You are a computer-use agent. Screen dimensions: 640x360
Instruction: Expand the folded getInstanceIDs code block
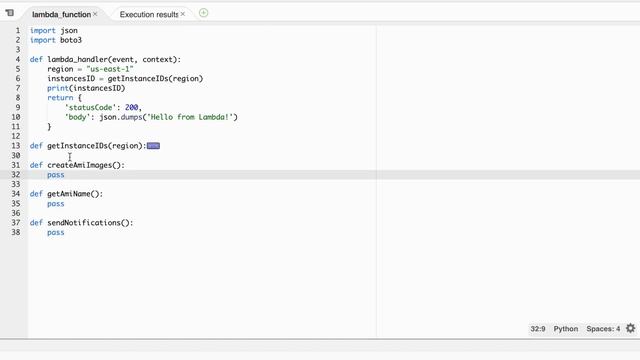153,146
